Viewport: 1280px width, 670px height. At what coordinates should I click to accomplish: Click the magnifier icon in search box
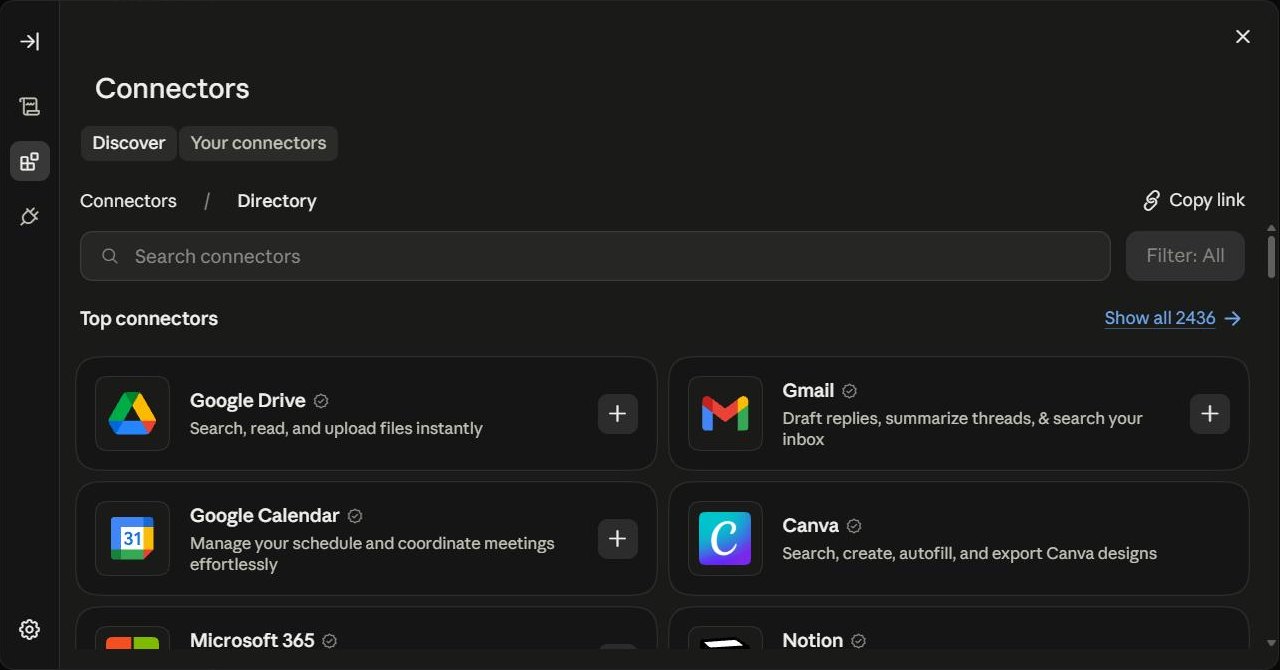pyautogui.click(x=110, y=256)
